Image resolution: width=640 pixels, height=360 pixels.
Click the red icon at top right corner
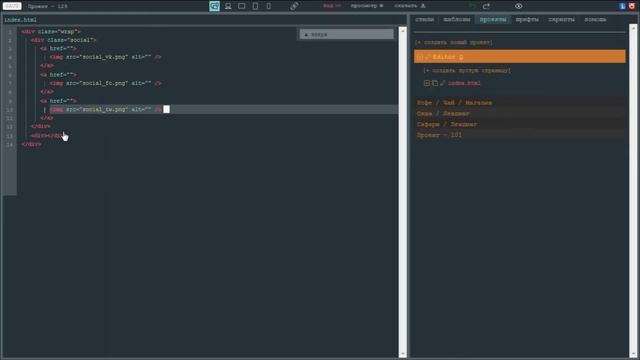click(x=632, y=6)
